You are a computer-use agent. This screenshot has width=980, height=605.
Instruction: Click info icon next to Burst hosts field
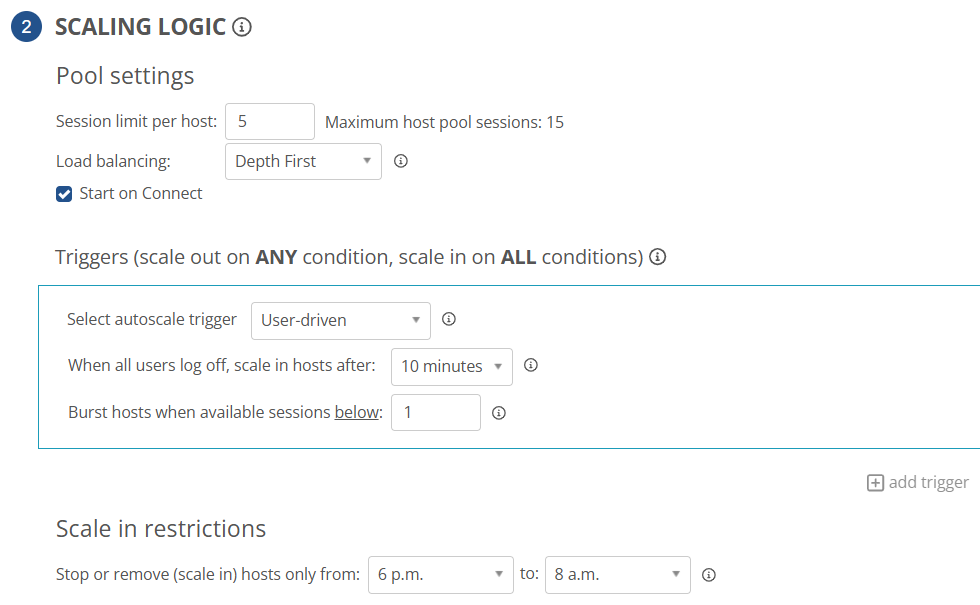pos(499,412)
